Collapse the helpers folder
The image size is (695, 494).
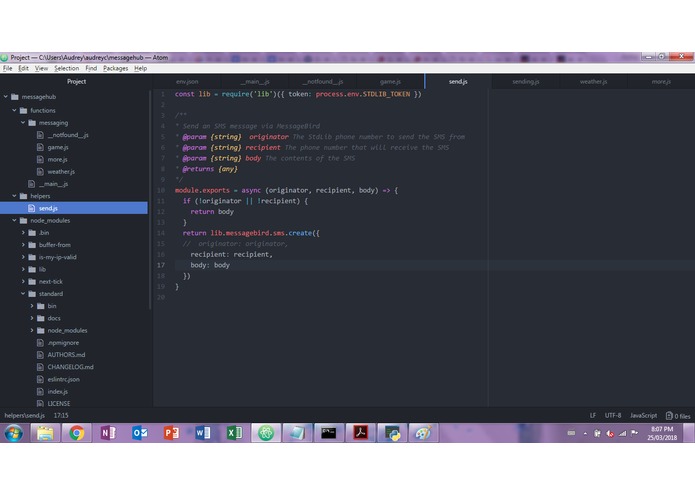click(14, 196)
